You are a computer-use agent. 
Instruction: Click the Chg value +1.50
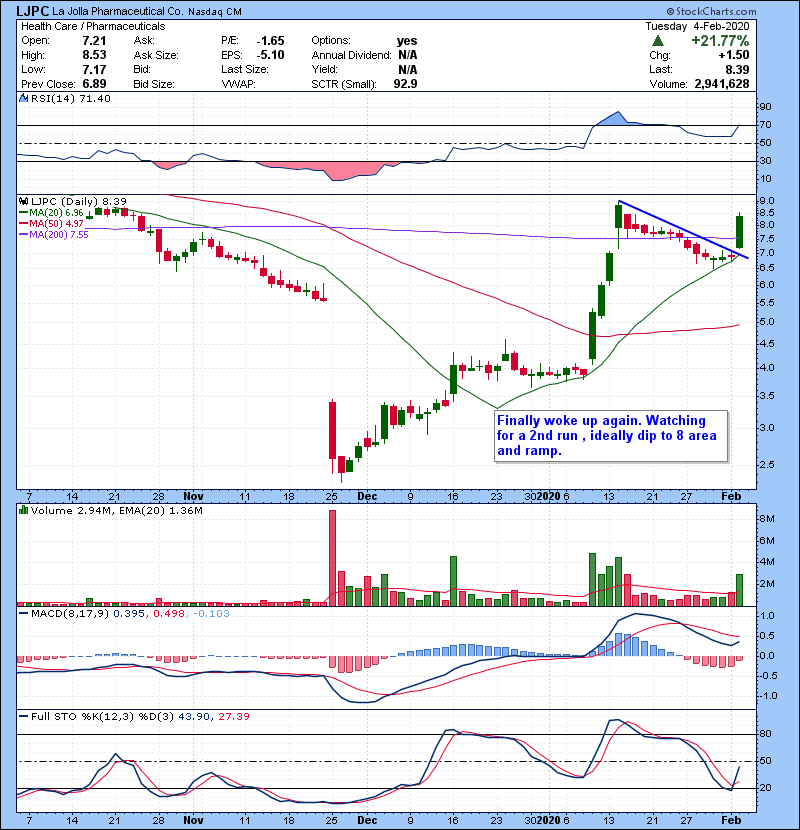734,55
